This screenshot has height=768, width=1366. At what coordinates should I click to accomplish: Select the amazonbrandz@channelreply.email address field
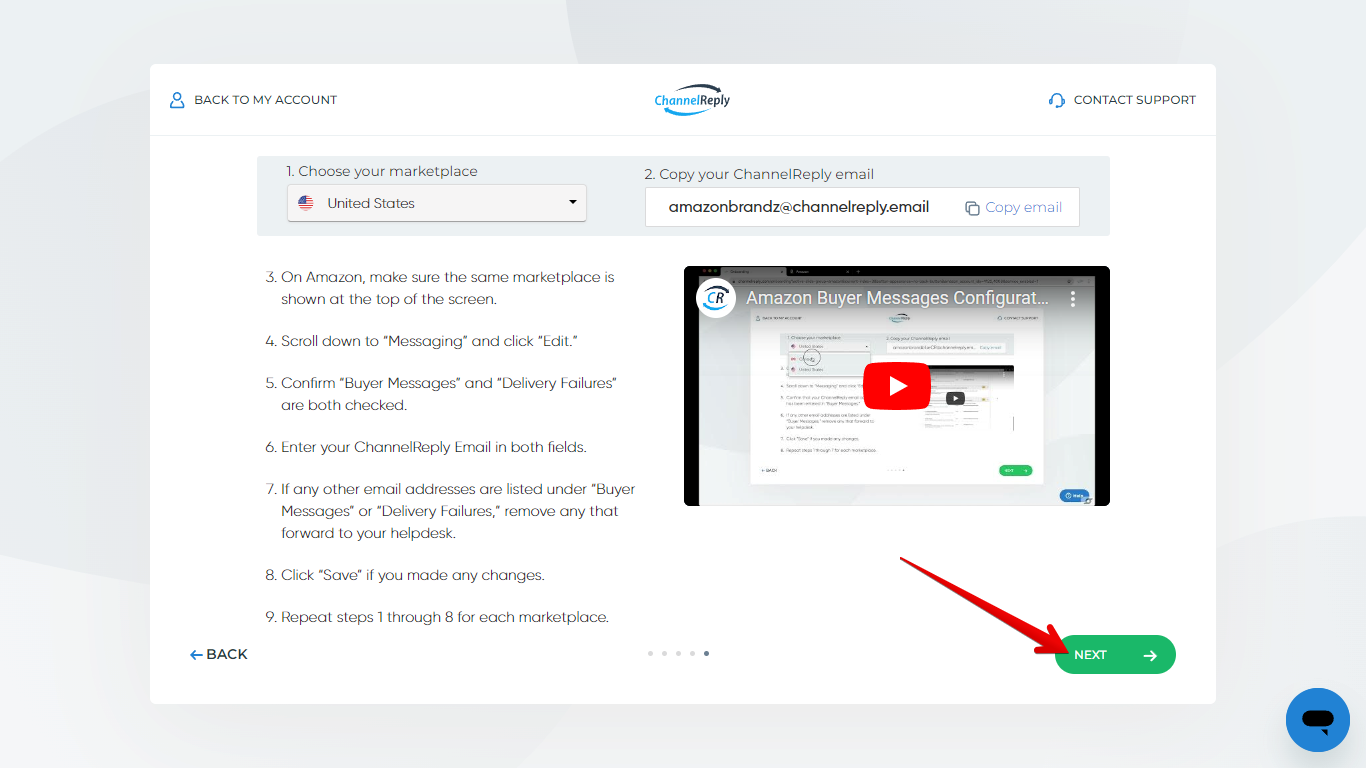799,207
